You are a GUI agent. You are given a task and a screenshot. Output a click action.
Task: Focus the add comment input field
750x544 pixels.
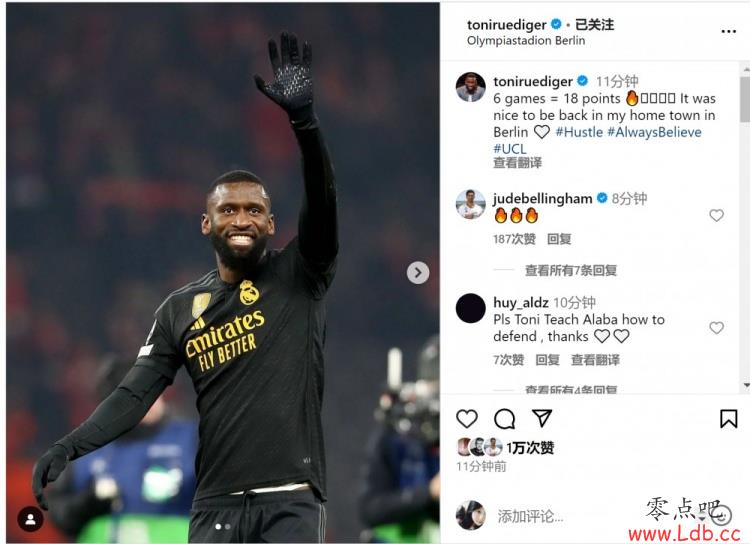(598, 516)
